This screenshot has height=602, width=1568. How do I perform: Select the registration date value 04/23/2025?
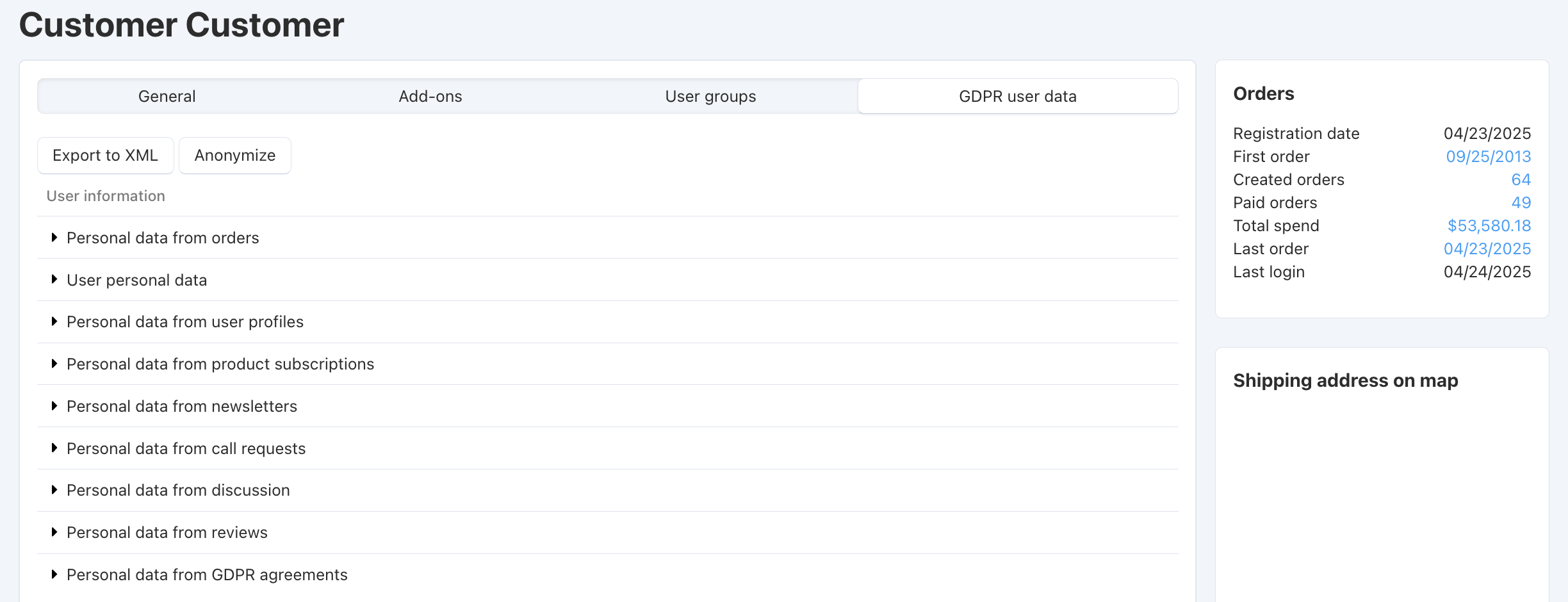click(1487, 133)
